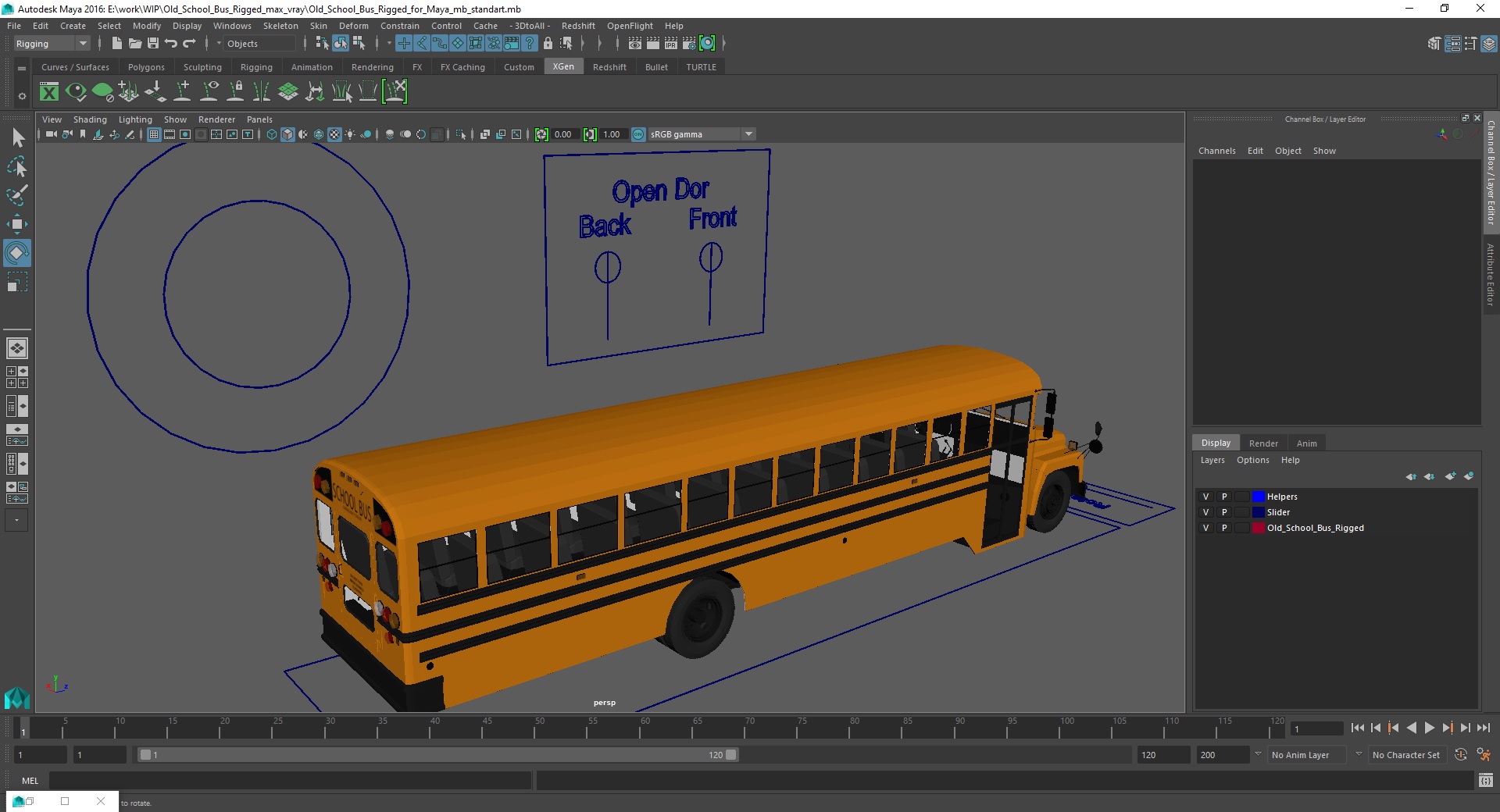Open the viewport Shading menu

pyautogui.click(x=90, y=119)
